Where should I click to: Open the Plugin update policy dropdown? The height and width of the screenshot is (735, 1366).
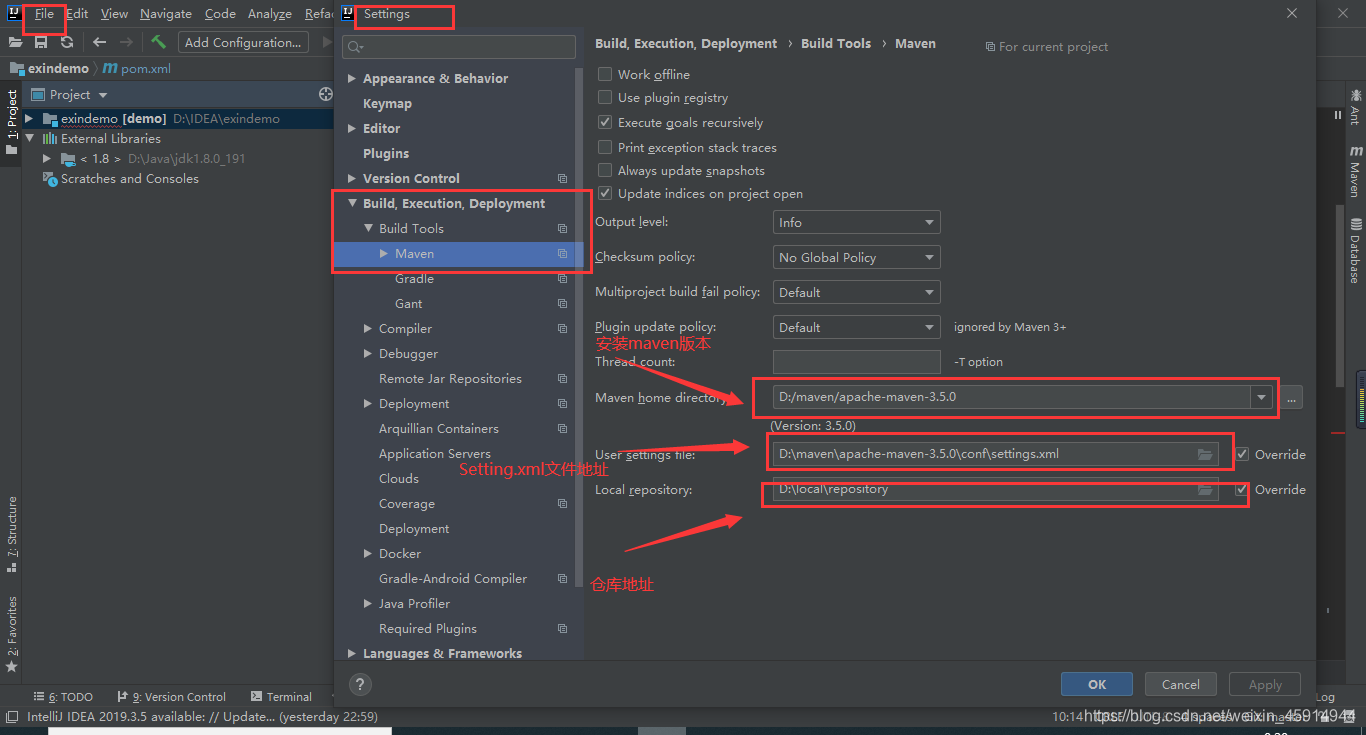[857, 327]
